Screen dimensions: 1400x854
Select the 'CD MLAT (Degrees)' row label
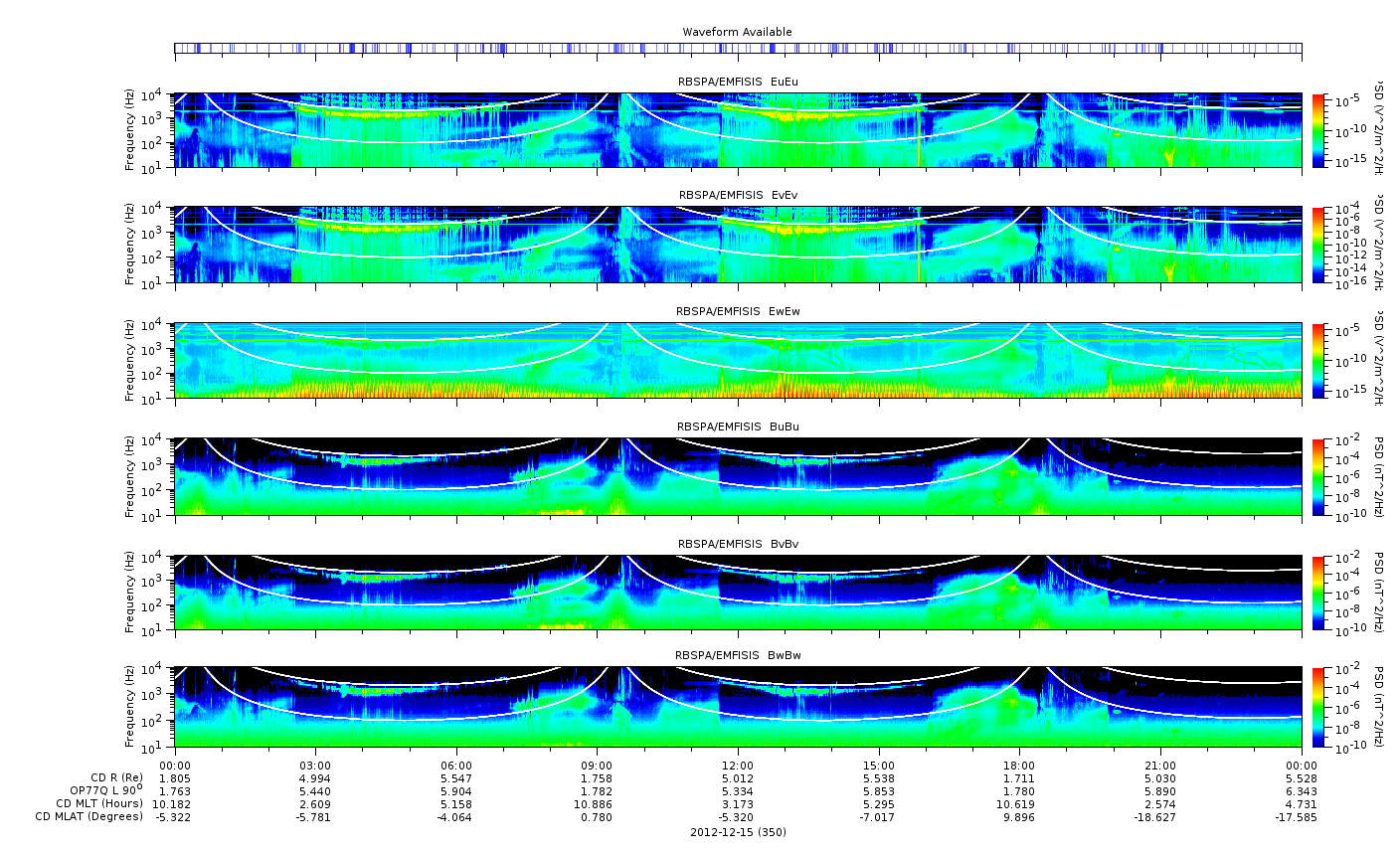point(89,816)
